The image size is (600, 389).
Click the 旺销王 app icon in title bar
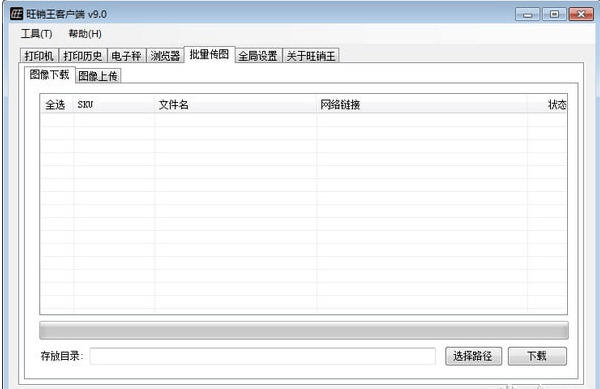click(x=16, y=14)
